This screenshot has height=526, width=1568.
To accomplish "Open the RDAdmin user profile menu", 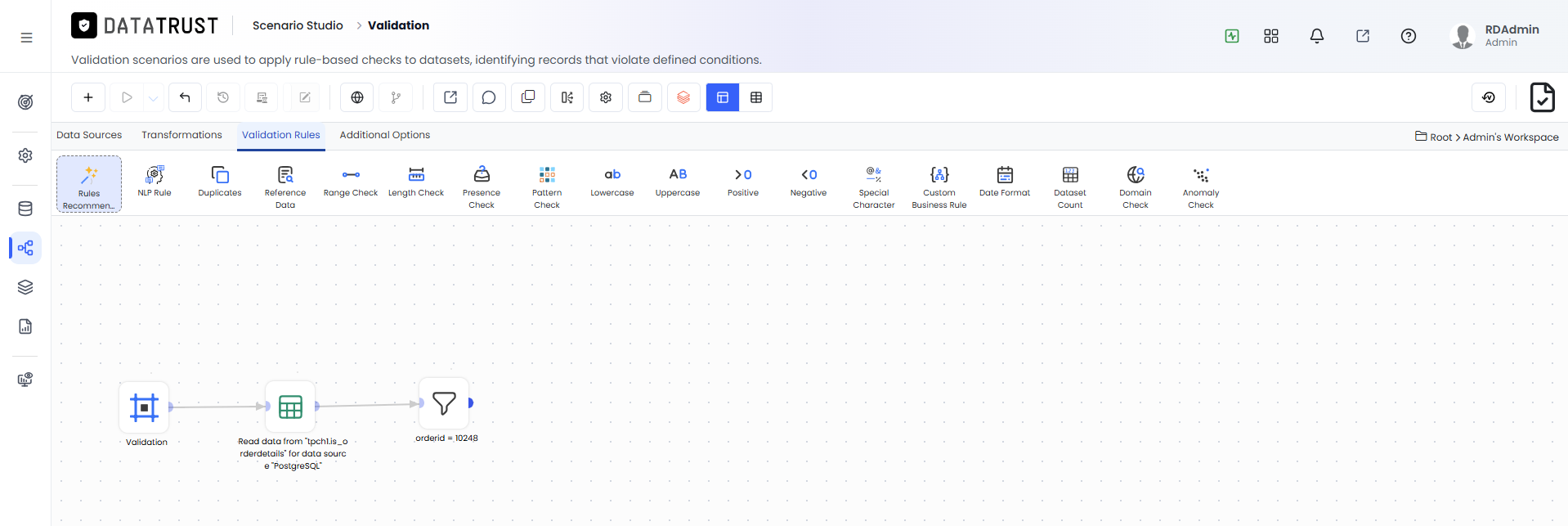I will 1495,36.
